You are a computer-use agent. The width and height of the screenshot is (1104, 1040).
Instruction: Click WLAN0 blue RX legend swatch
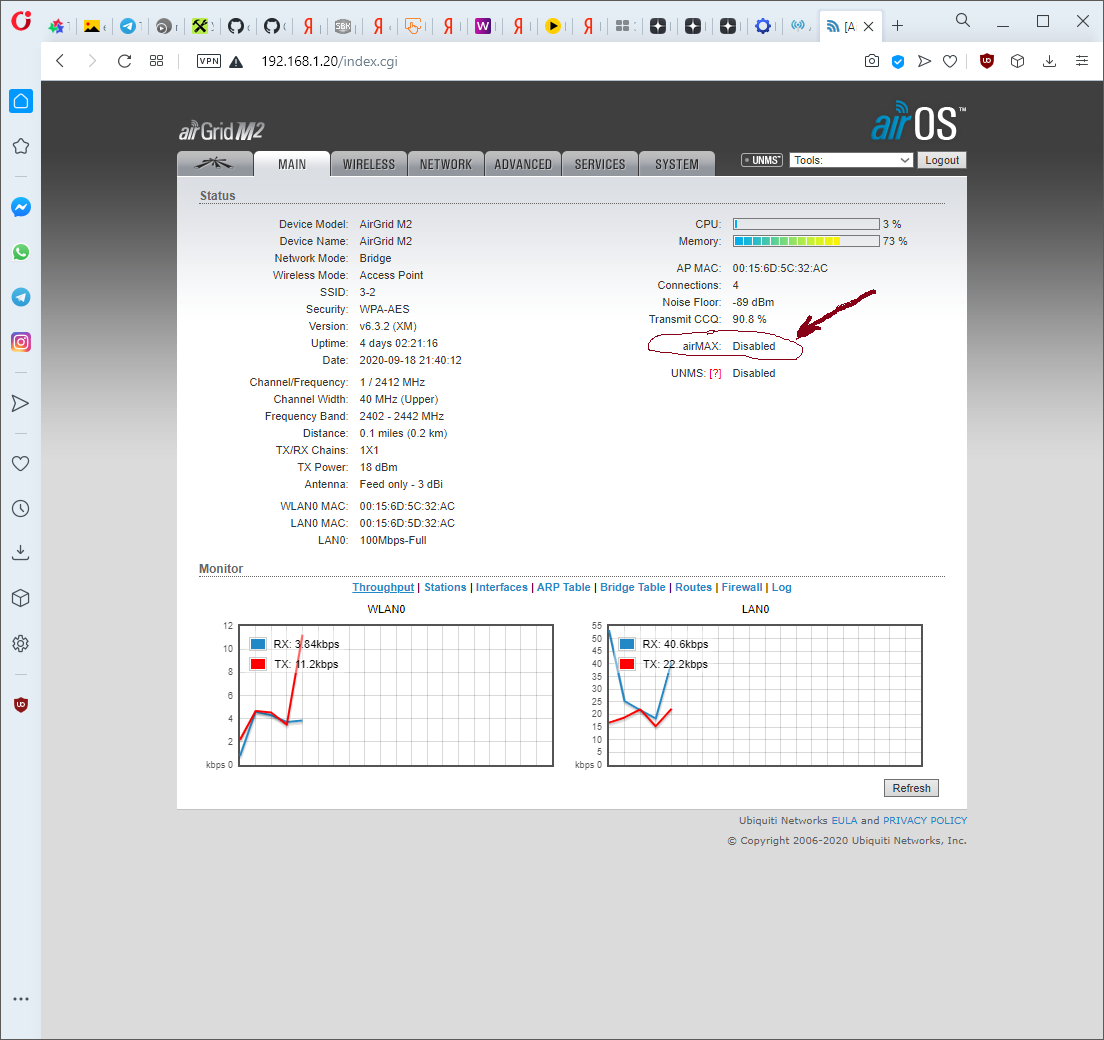click(258, 644)
